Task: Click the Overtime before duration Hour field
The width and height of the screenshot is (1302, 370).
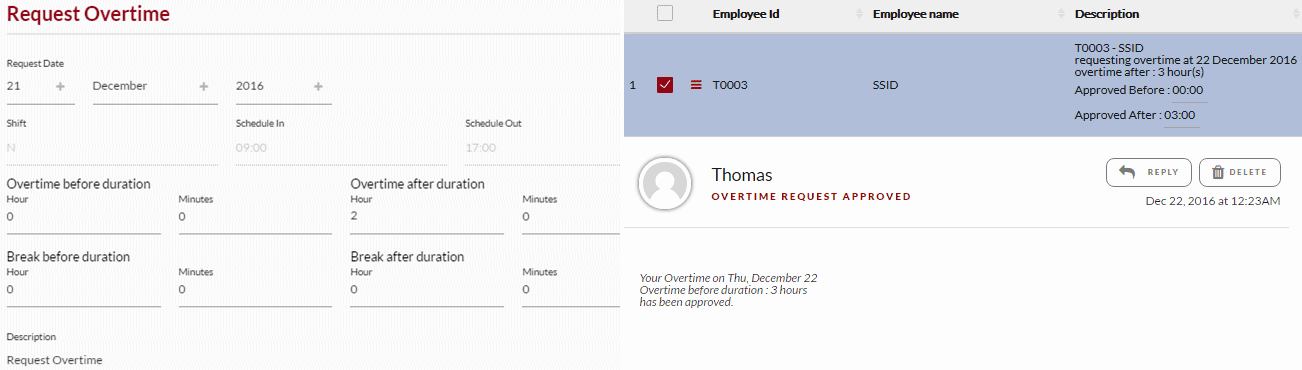Action: pos(84,217)
